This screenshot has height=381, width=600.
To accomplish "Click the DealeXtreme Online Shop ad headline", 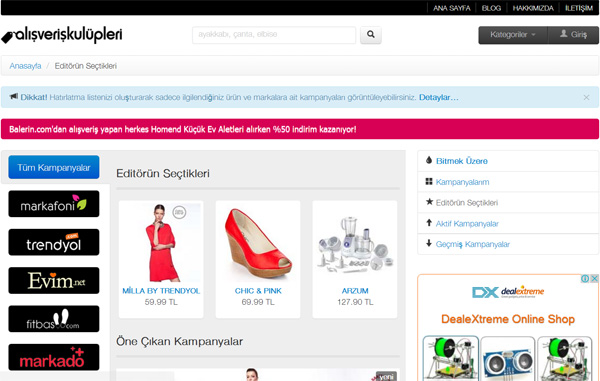I will [508, 319].
